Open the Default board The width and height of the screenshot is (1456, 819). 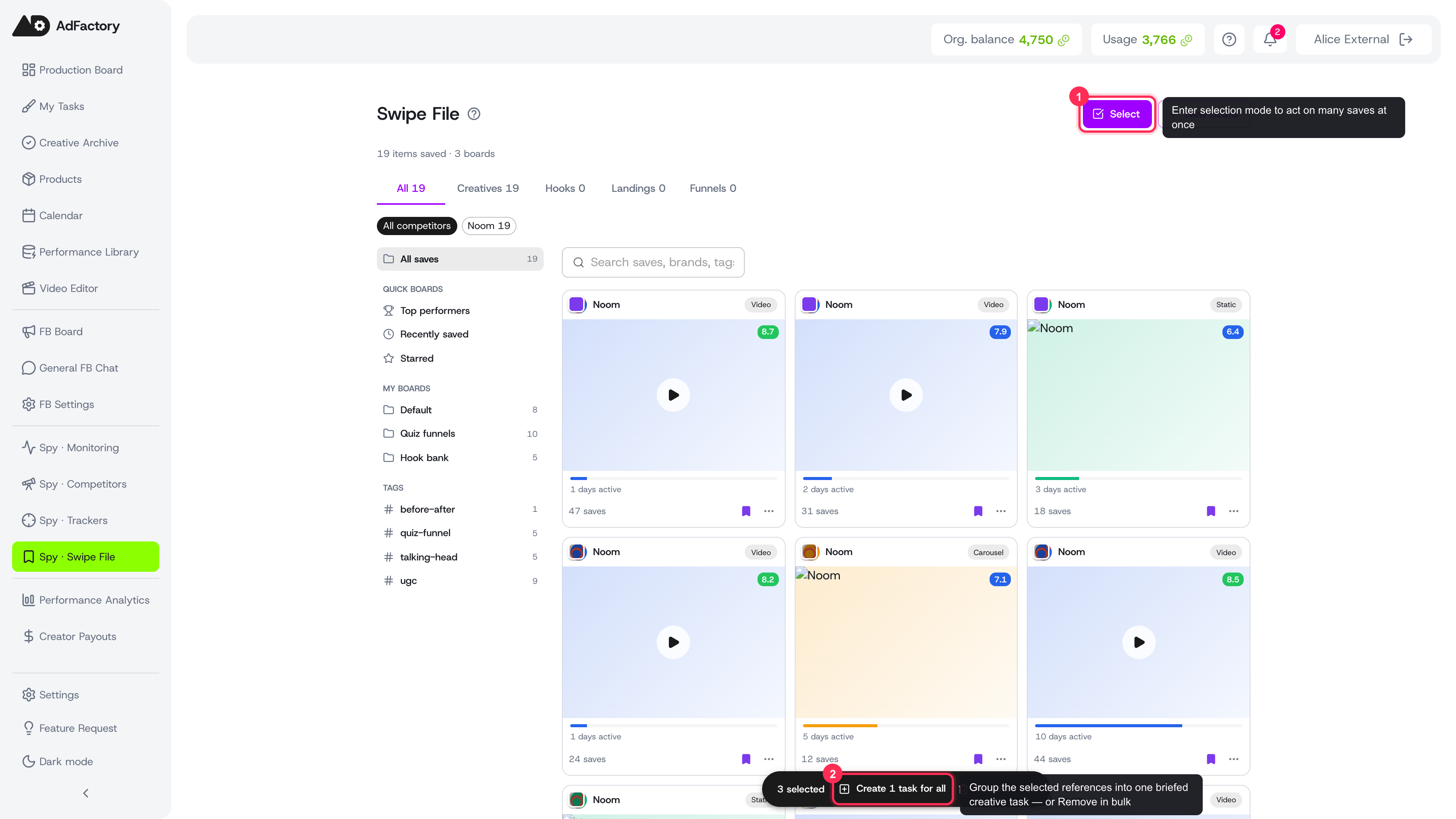(x=460, y=410)
